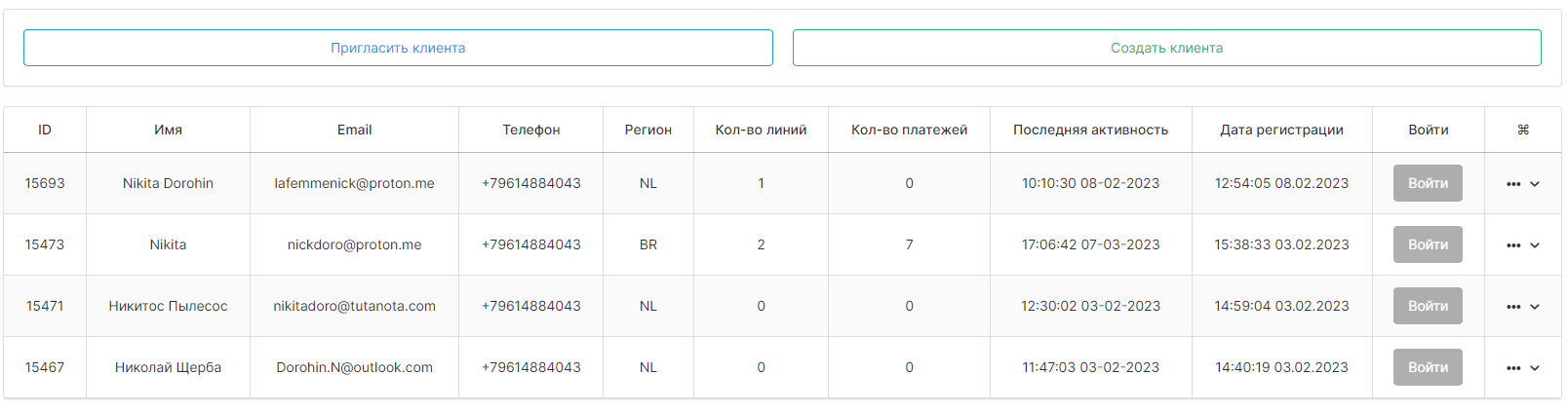Click email lafemmenick@proton.me
This screenshot has height=412, width=1568.
[354, 183]
